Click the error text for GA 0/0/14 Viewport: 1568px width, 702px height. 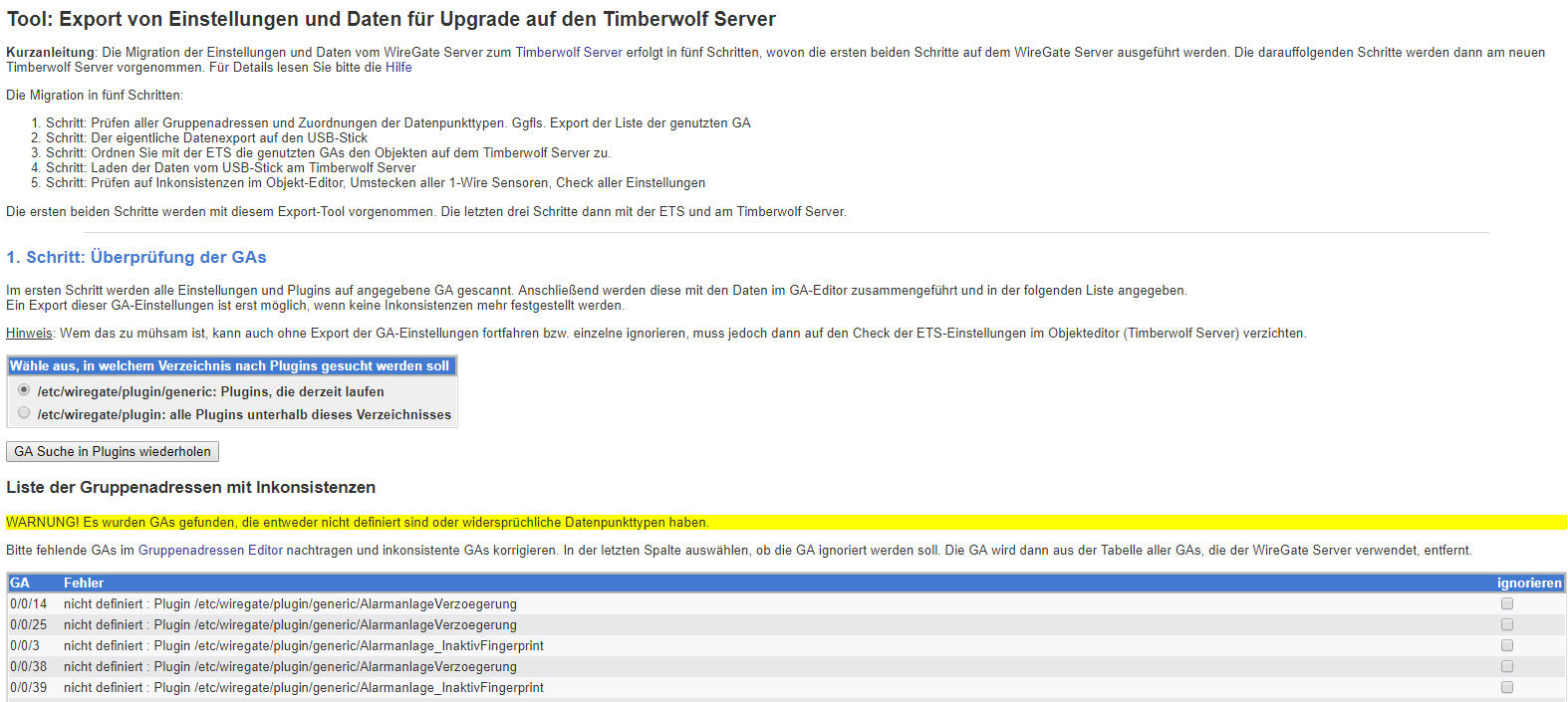tap(290, 604)
